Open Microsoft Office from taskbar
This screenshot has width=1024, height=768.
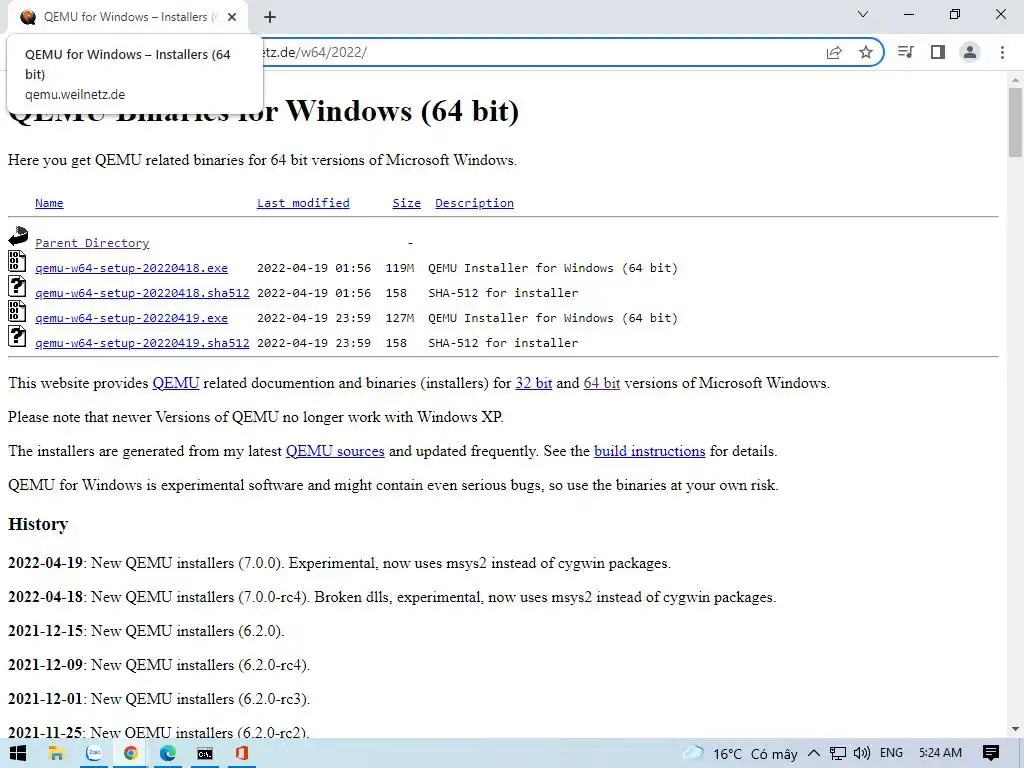[x=242, y=753]
